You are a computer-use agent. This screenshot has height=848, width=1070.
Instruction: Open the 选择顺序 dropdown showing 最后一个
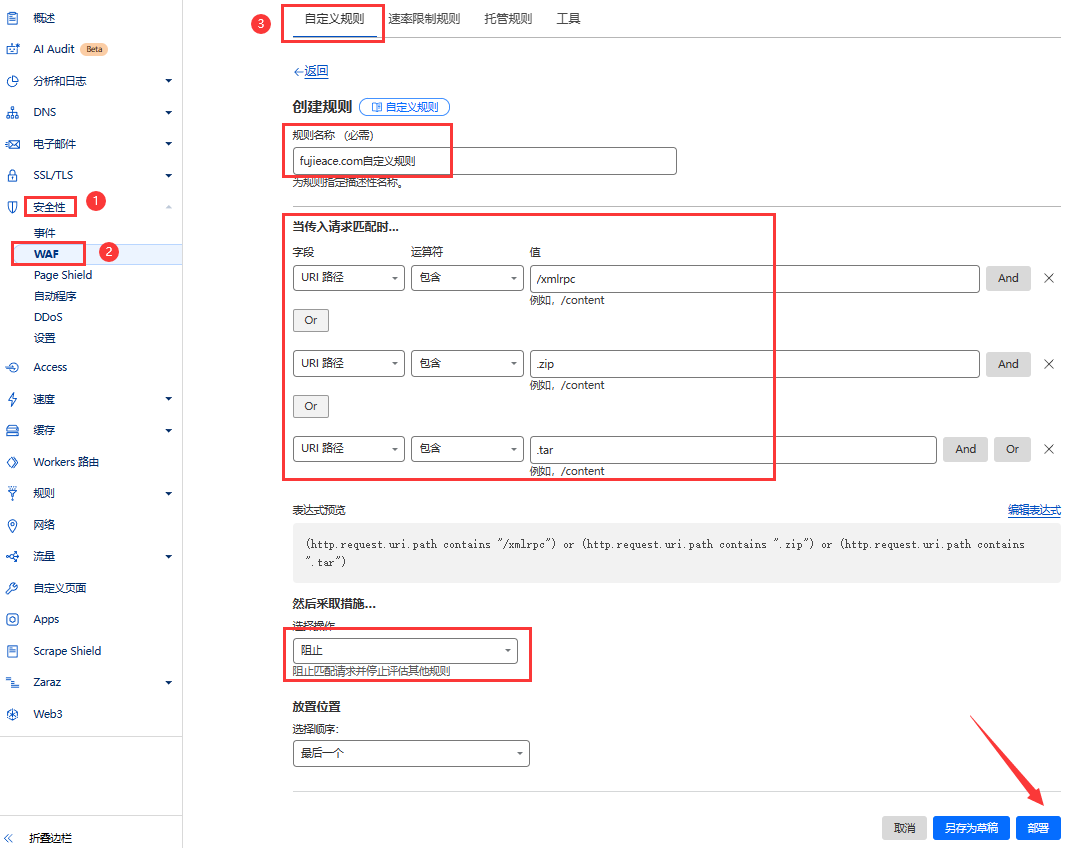411,754
